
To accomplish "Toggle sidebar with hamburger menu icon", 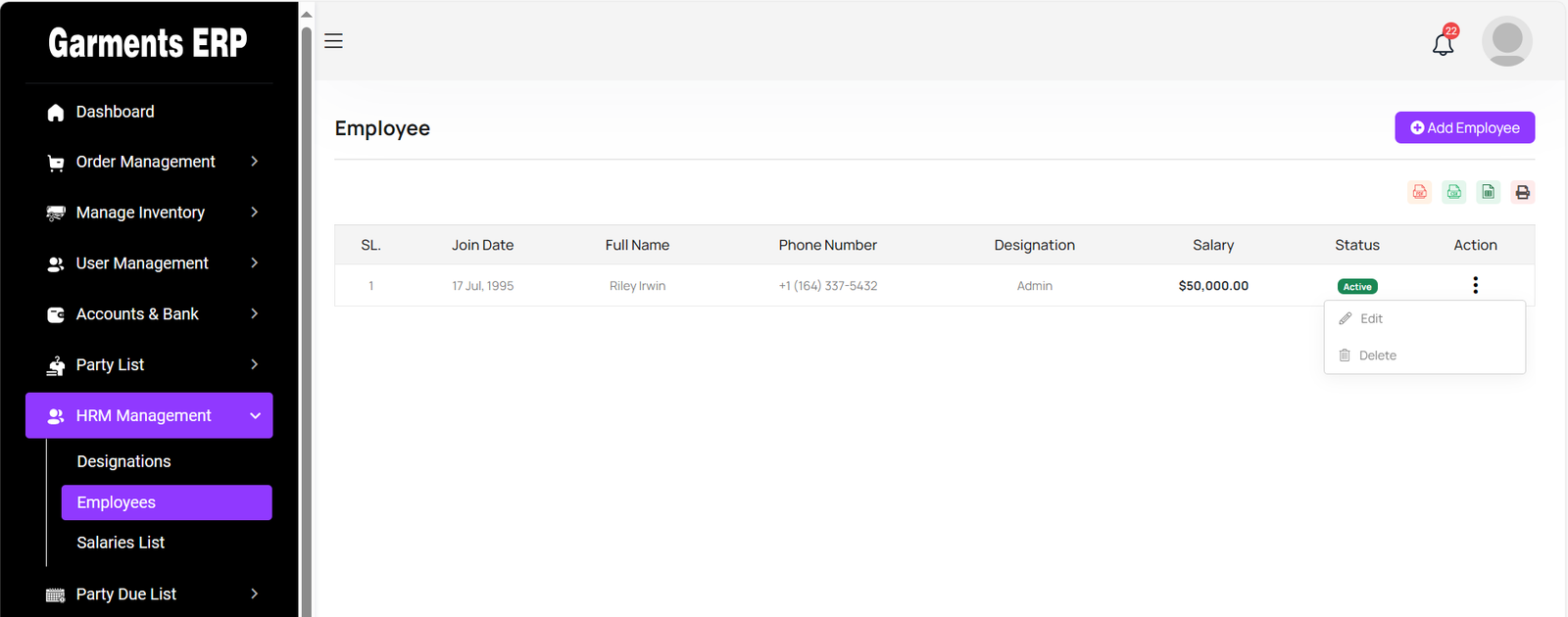I will [333, 41].
